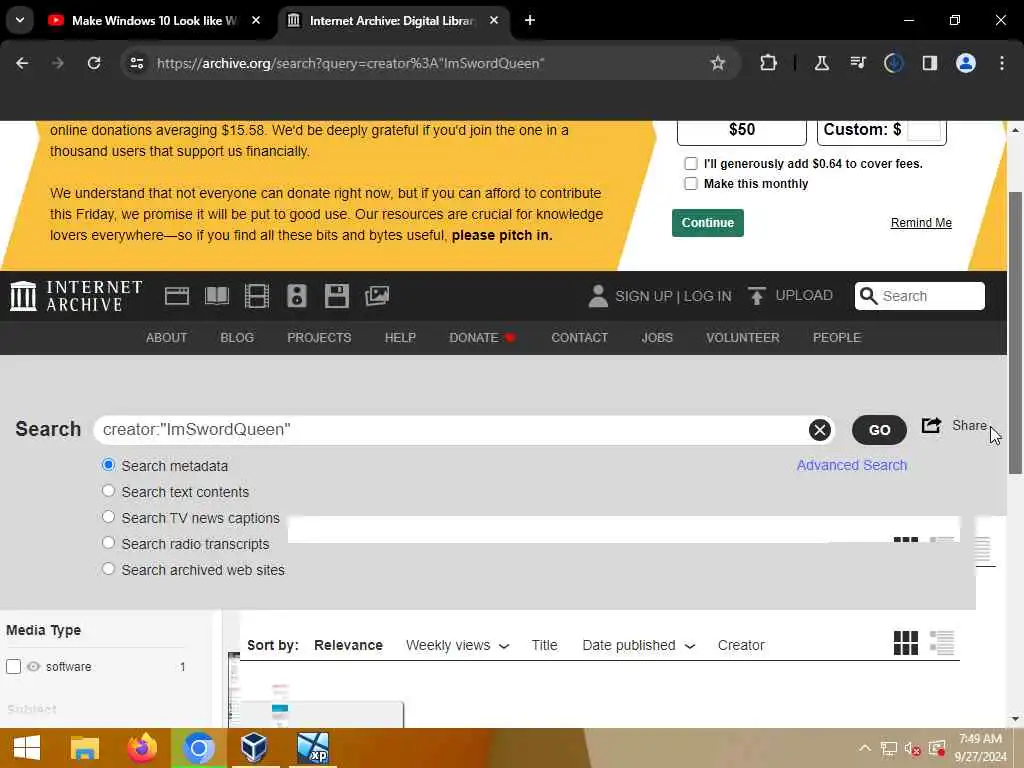Open Chrome Labs flask icon
The height and width of the screenshot is (768, 1024).
pyautogui.click(x=822, y=63)
